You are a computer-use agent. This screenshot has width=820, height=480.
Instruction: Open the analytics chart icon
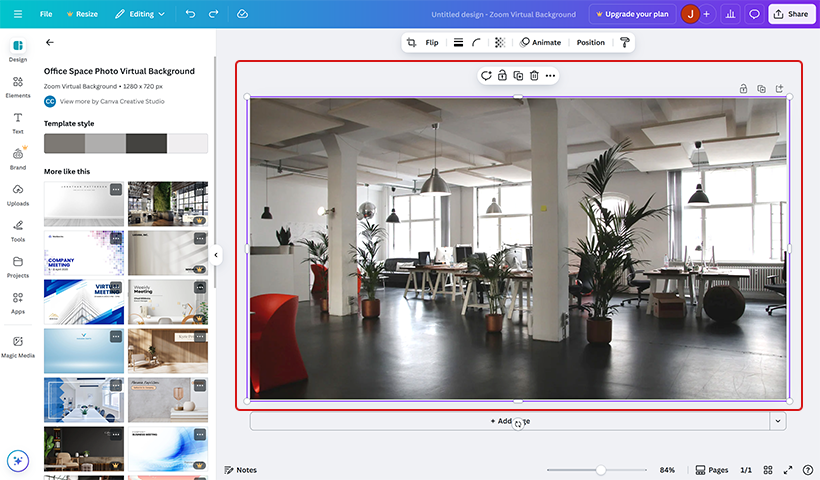(731, 14)
